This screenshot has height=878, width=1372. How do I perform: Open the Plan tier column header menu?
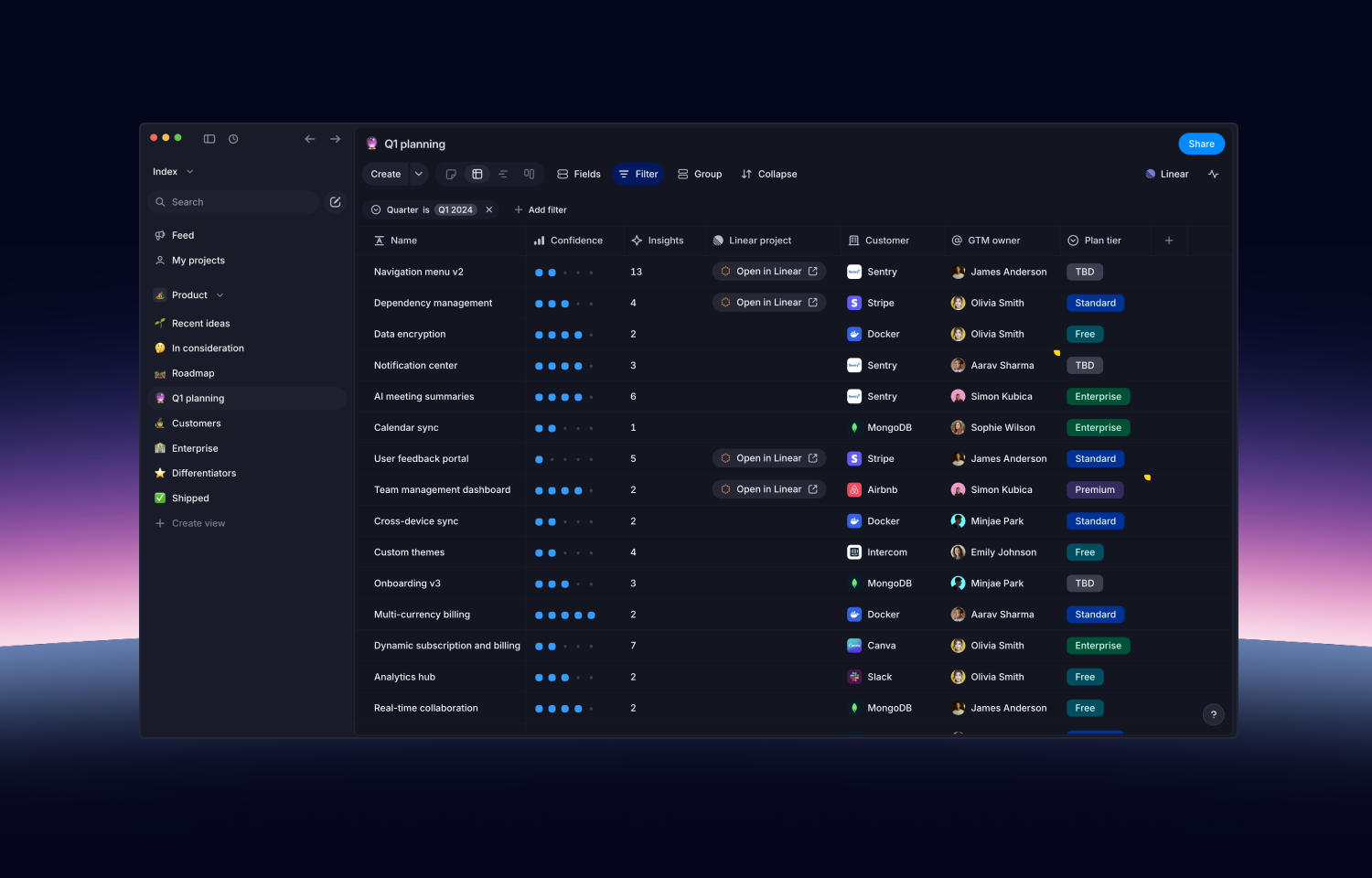click(1094, 241)
